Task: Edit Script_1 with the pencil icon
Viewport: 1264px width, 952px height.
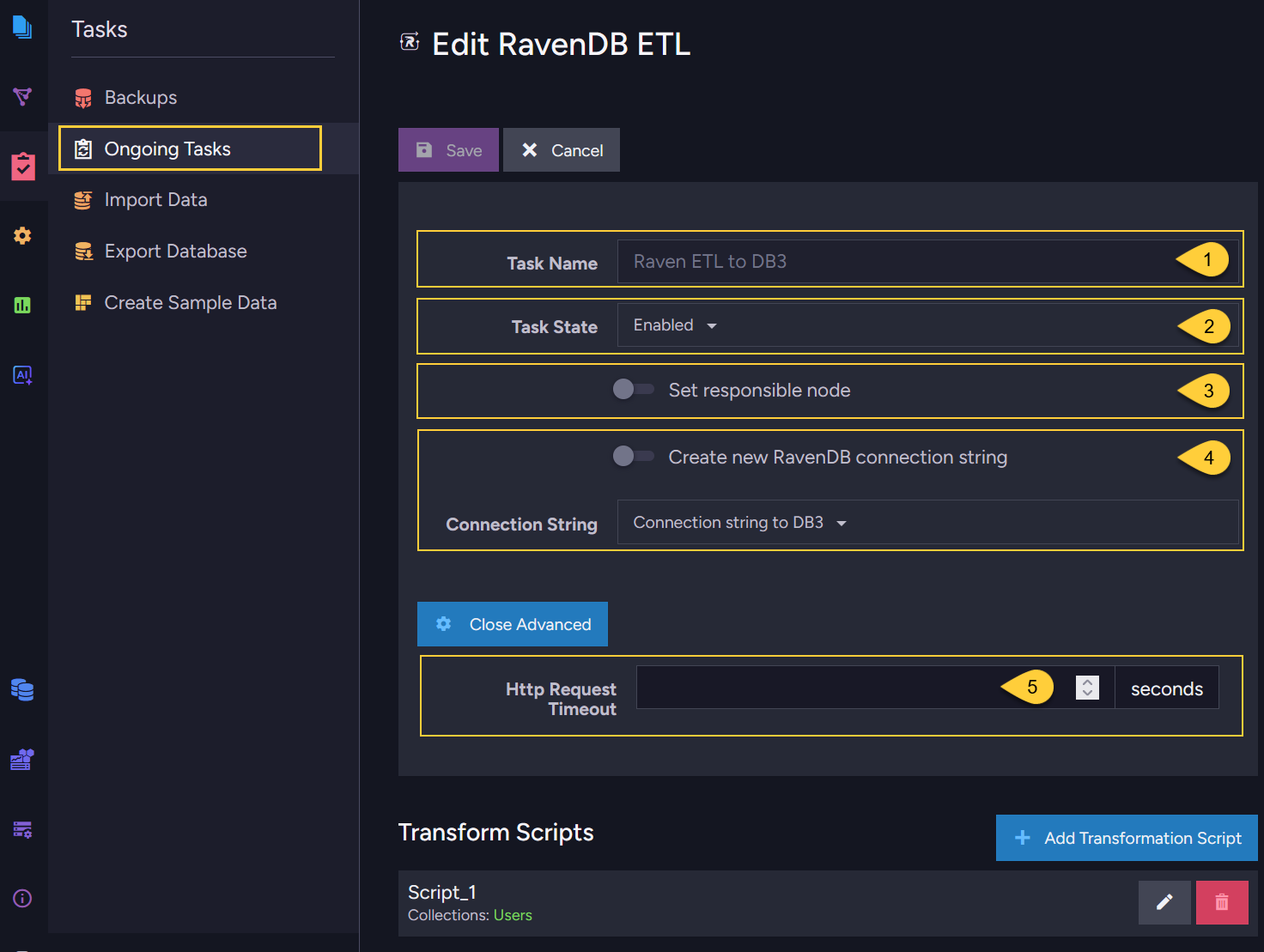Action: (1164, 902)
